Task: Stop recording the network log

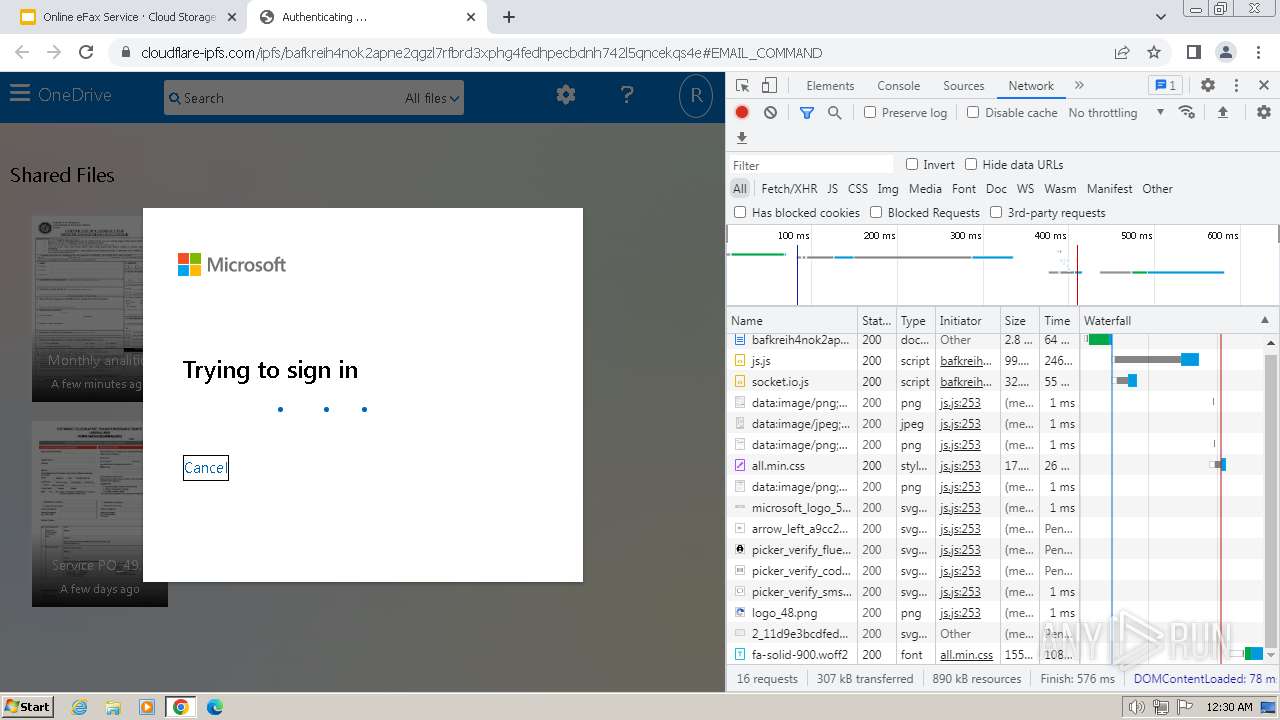Action: [x=742, y=113]
